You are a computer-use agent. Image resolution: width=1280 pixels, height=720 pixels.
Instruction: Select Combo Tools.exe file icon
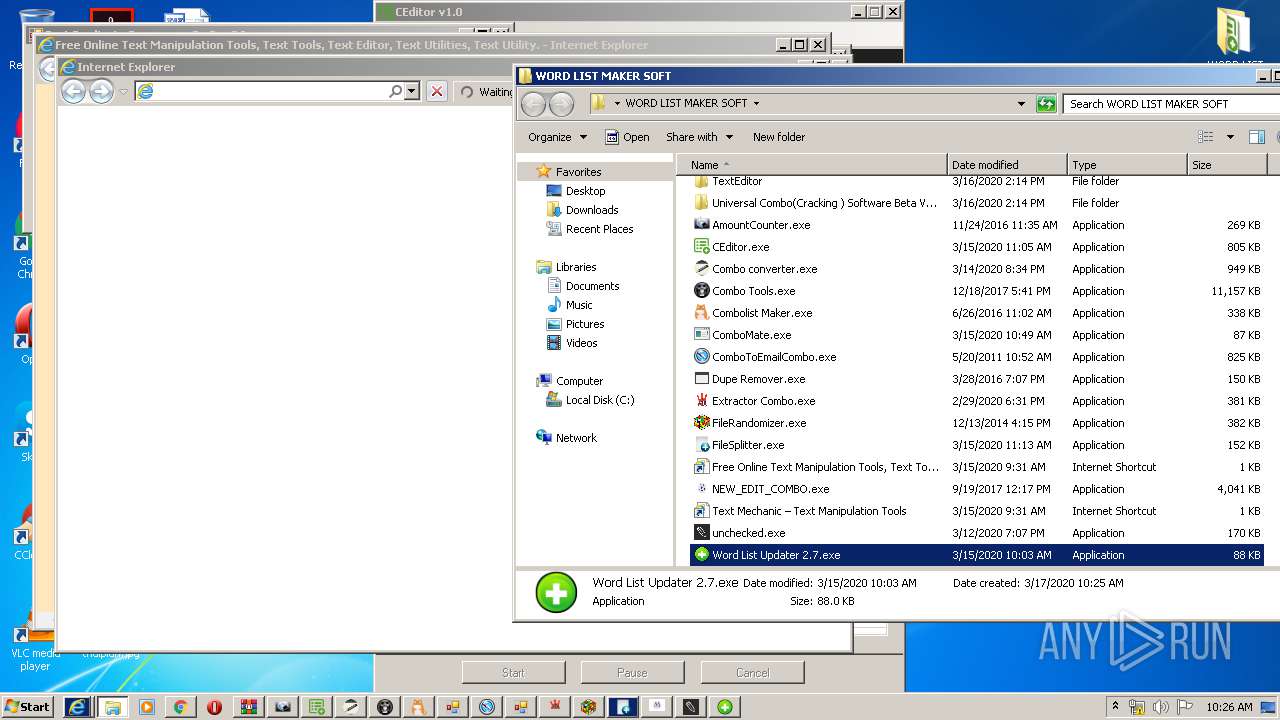(701, 291)
